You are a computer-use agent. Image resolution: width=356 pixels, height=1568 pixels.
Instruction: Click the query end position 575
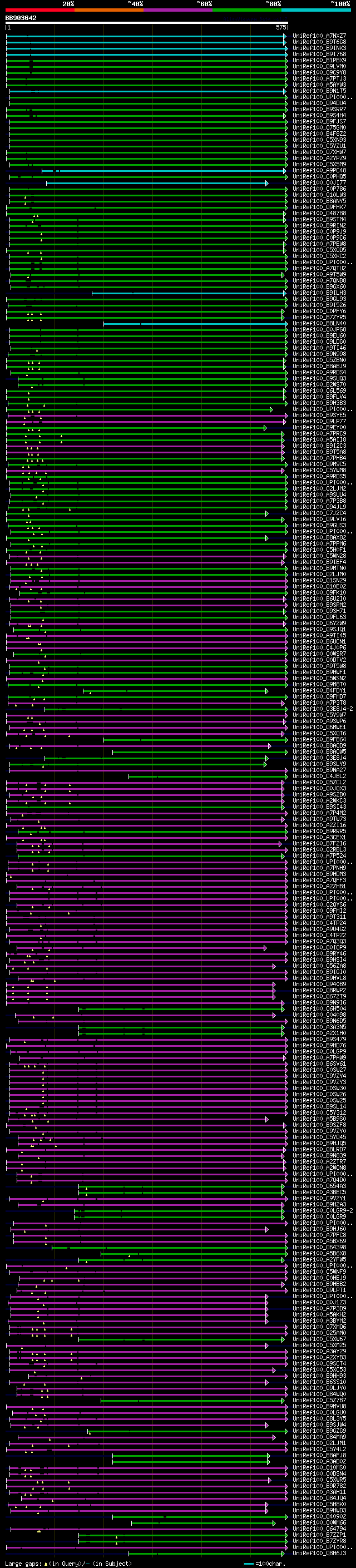tap(281, 27)
